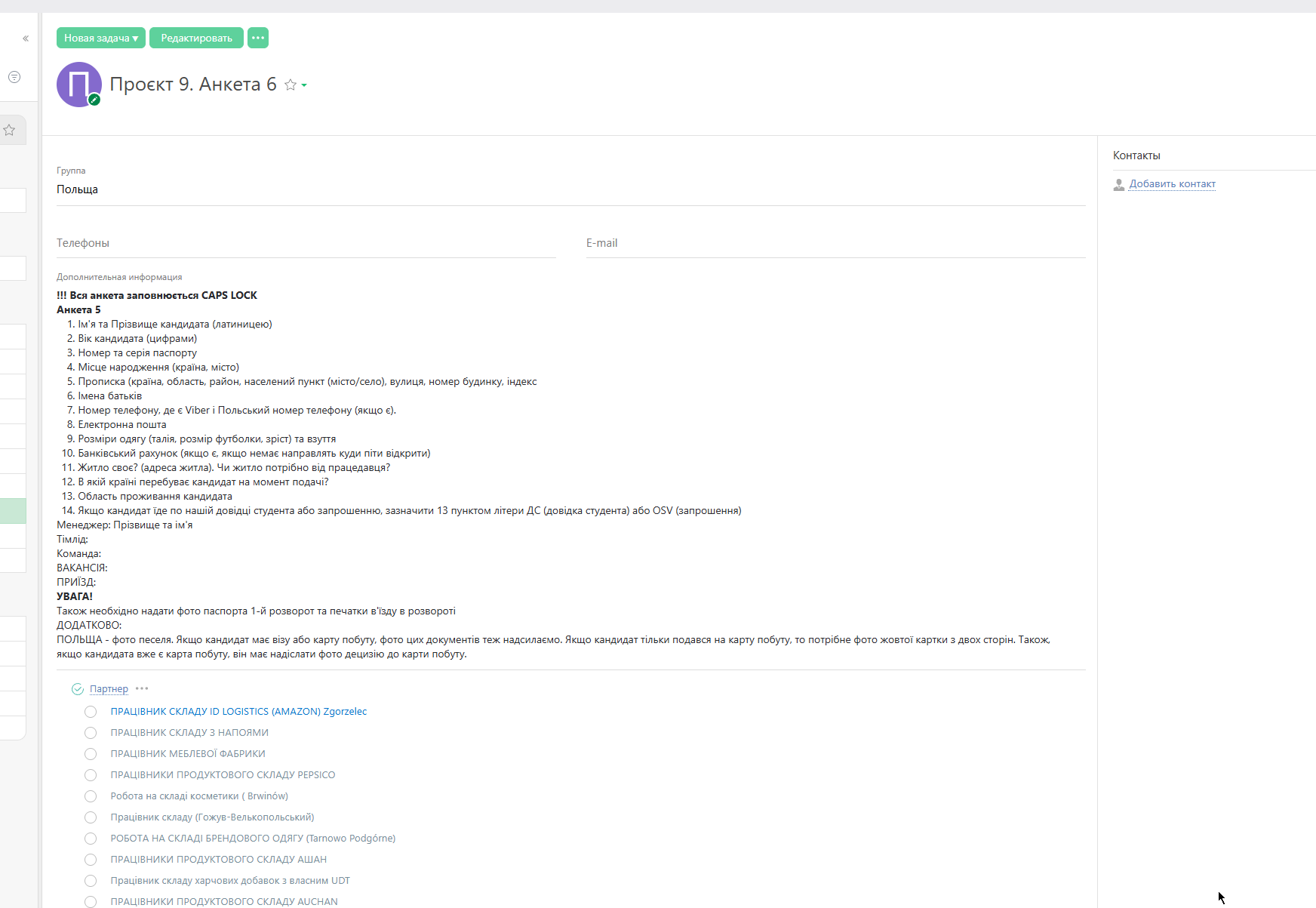Open the Партнер checklist link
Image resolution: width=1316 pixels, height=908 pixels.
pos(109,689)
